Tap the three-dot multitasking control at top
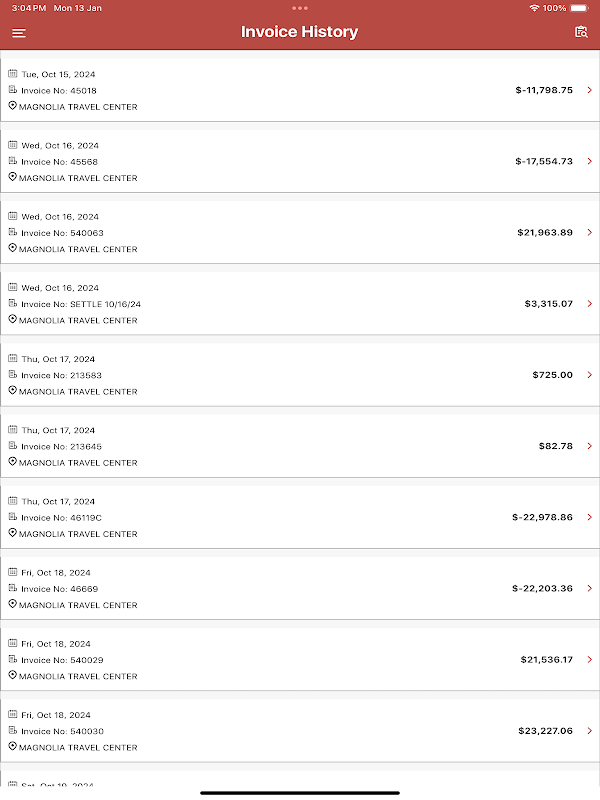The width and height of the screenshot is (600, 800). click(x=300, y=8)
